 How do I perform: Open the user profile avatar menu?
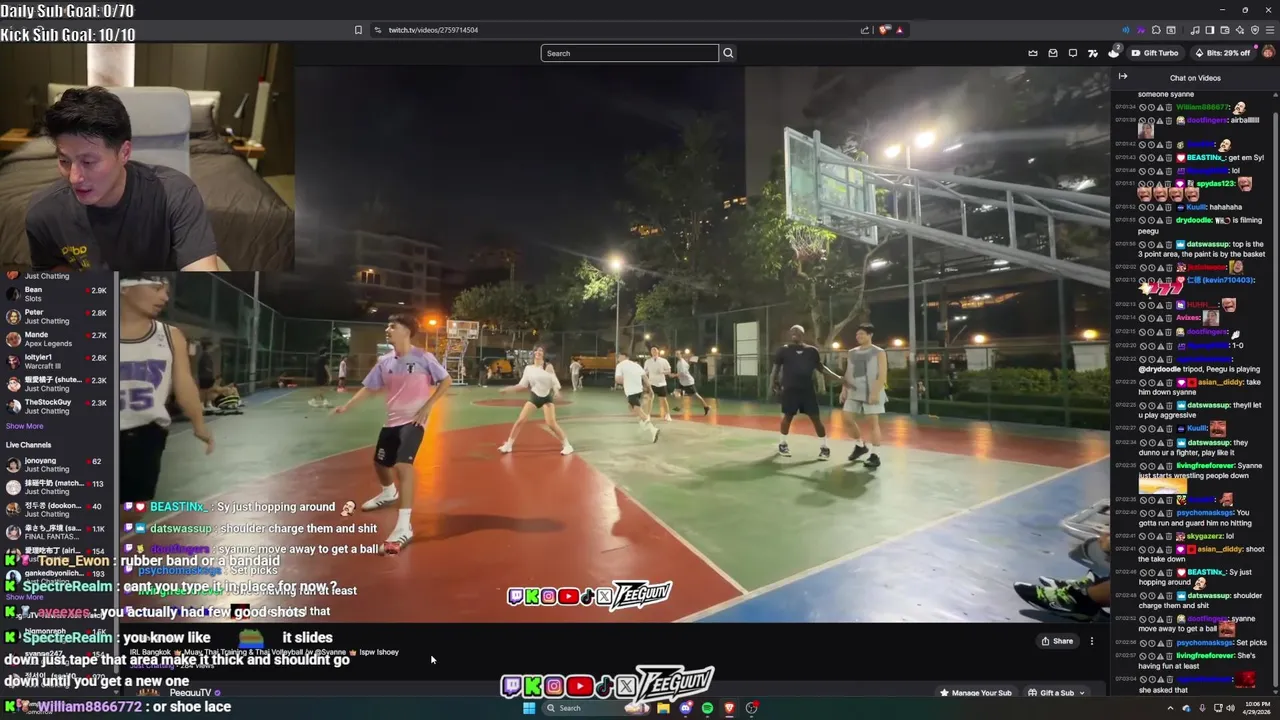pos(1268,53)
